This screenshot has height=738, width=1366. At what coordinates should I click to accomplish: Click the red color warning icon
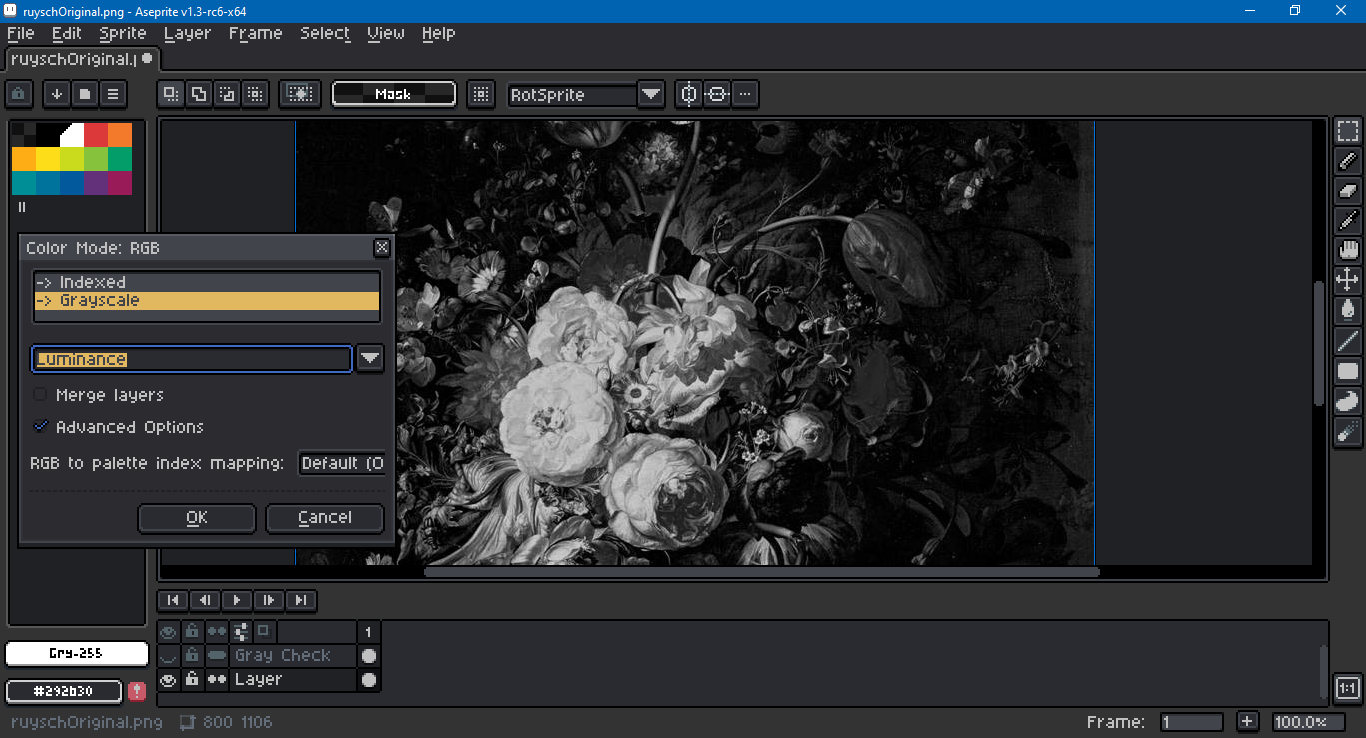pos(137,691)
